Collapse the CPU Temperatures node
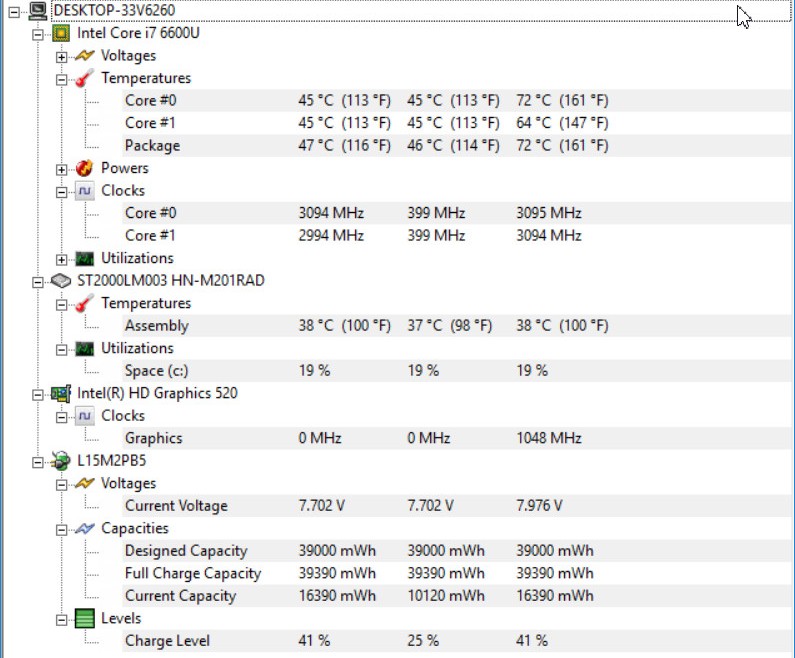This screenshot has height=658, width=795. [x=61, y=80]
